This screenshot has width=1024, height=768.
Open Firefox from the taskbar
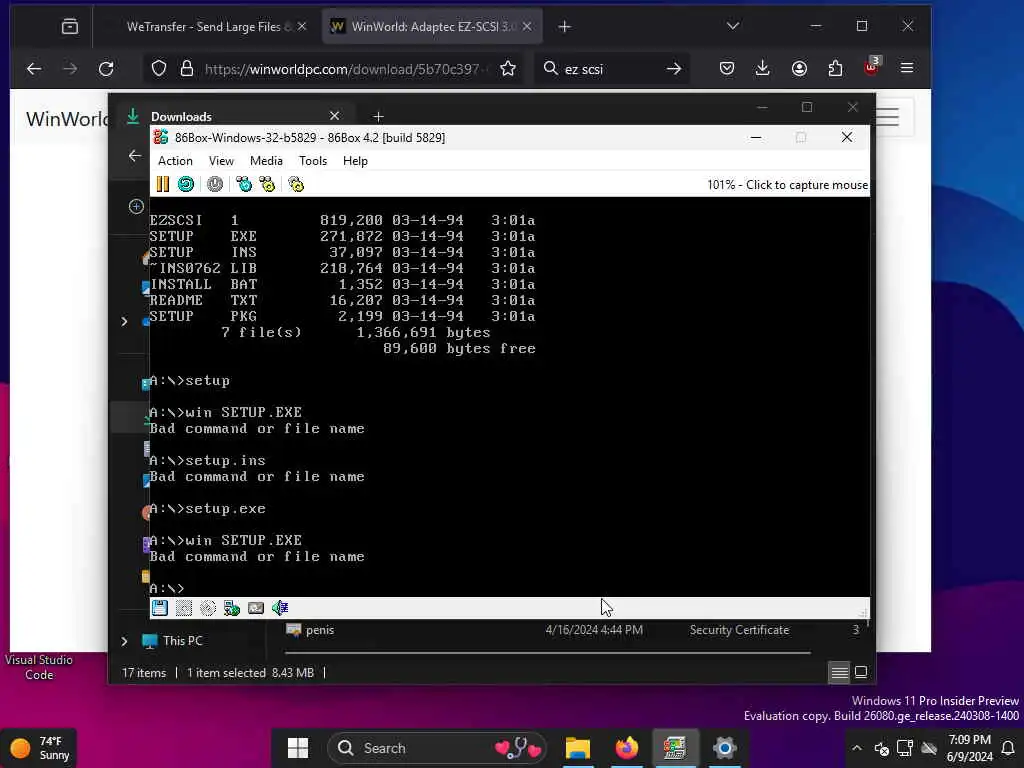627,748
